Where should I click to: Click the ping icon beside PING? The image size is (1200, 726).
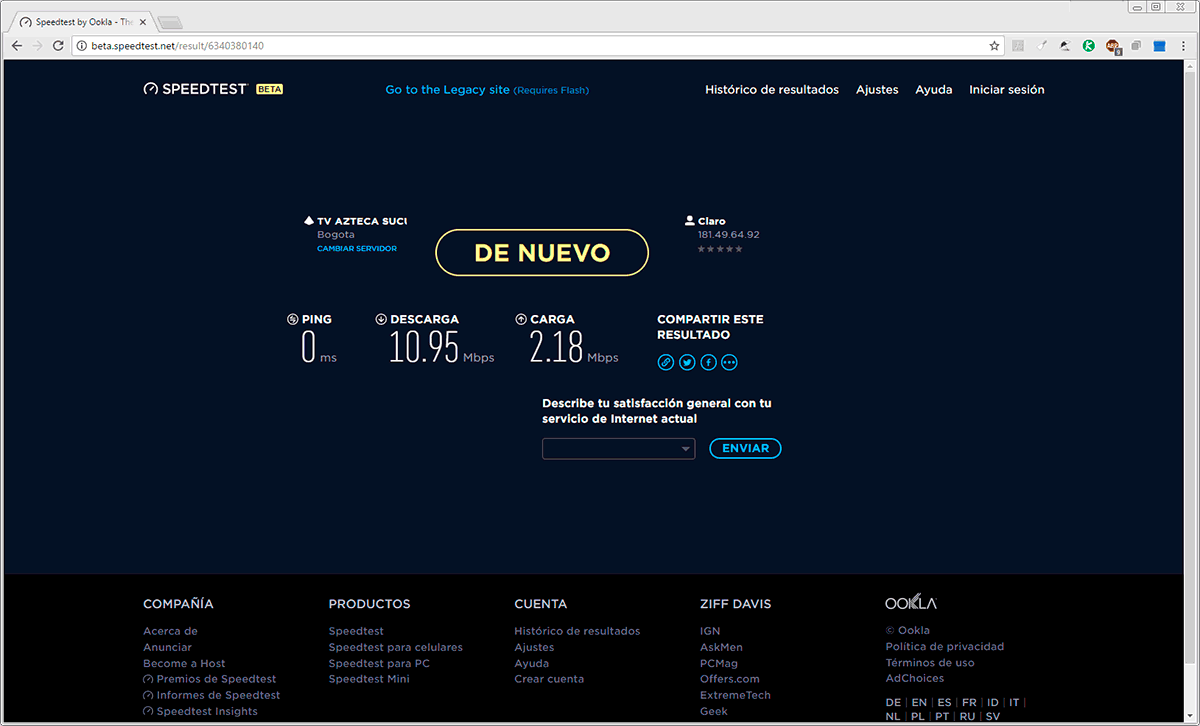pyautogui.click(x=292, y=320)
